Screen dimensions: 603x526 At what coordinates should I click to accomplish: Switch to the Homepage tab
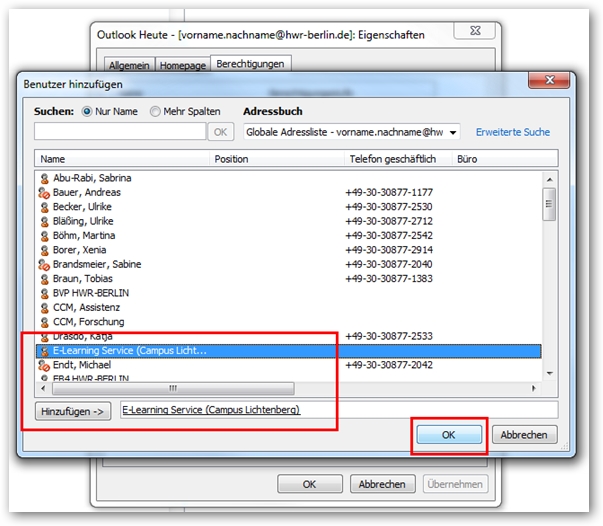183,65
